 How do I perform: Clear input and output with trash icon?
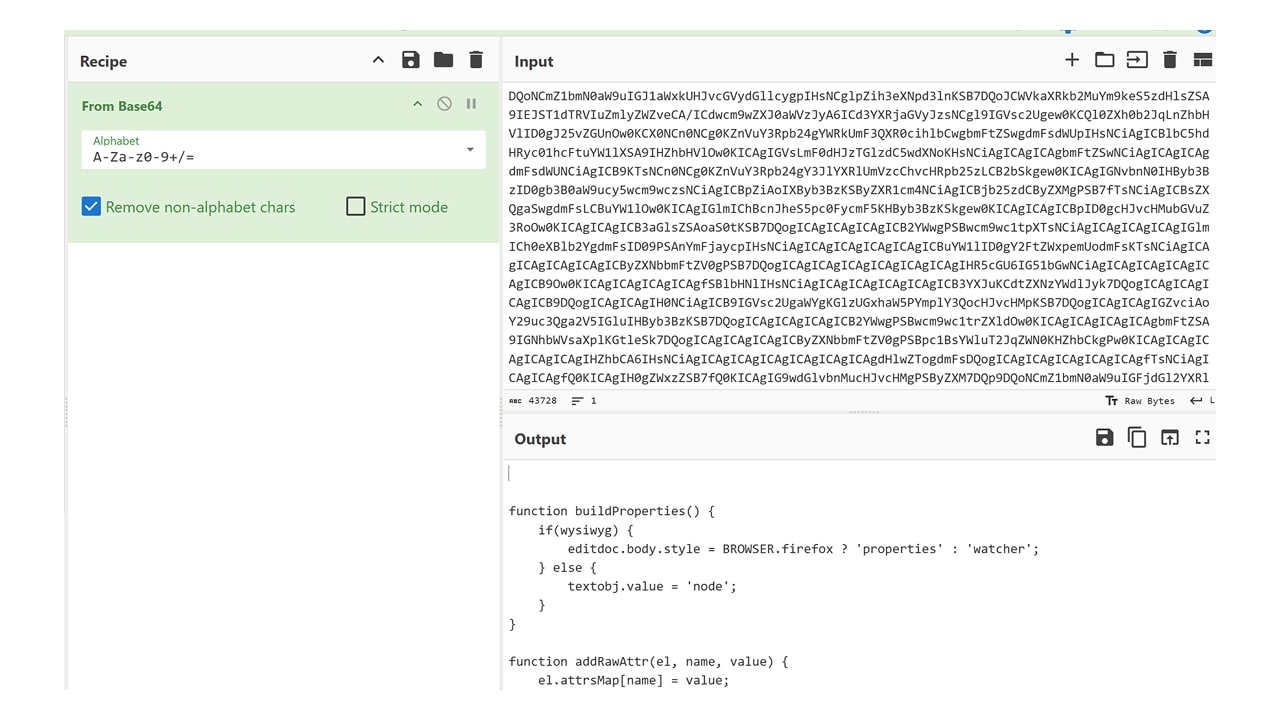click(1170, 61)
